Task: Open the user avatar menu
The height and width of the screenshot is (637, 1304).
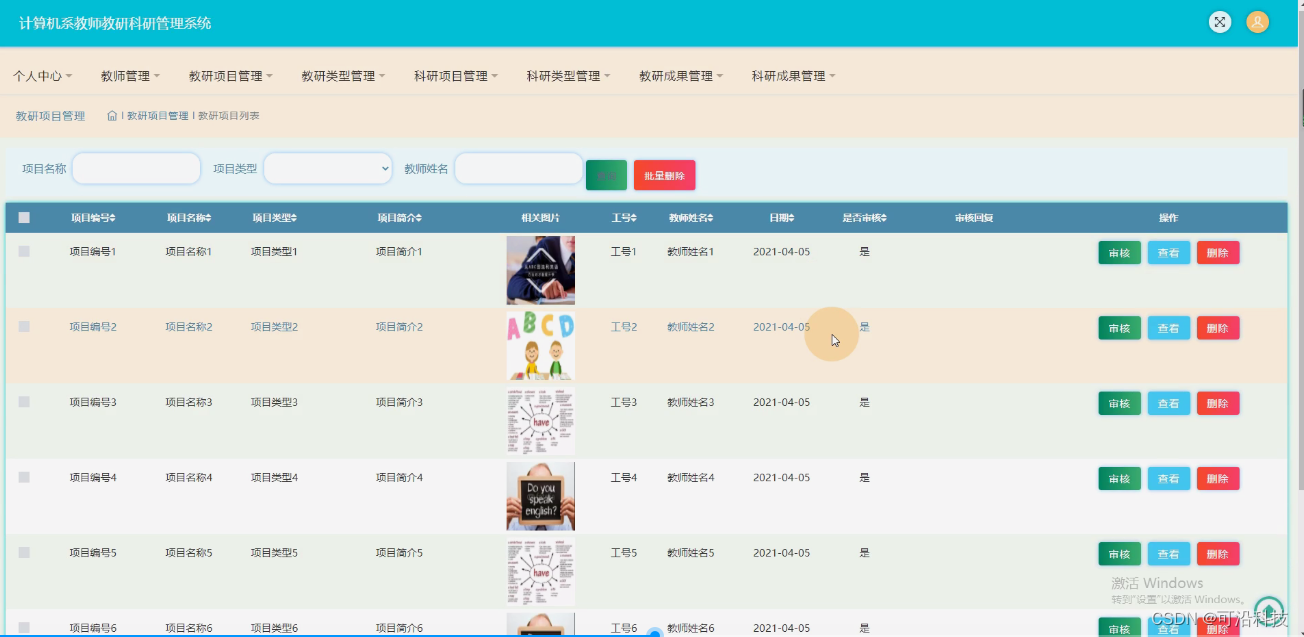Action: 1257,22
